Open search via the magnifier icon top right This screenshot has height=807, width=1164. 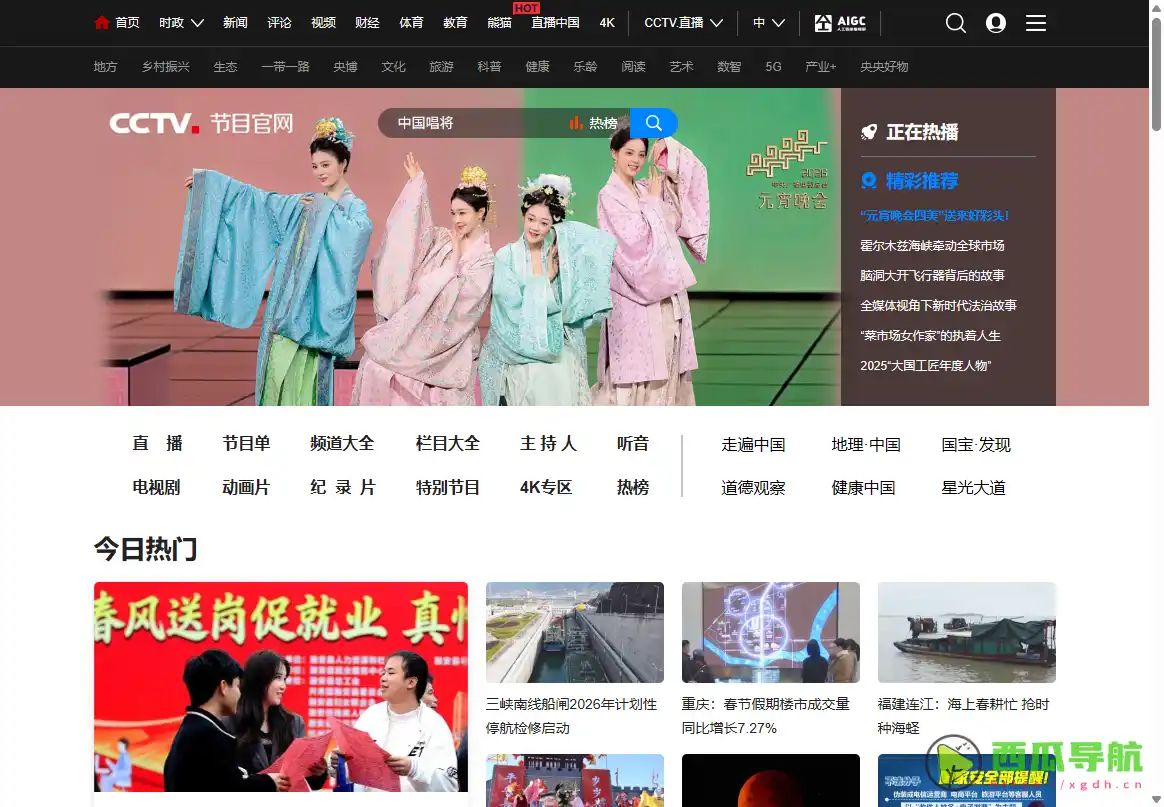pos(955,22)
